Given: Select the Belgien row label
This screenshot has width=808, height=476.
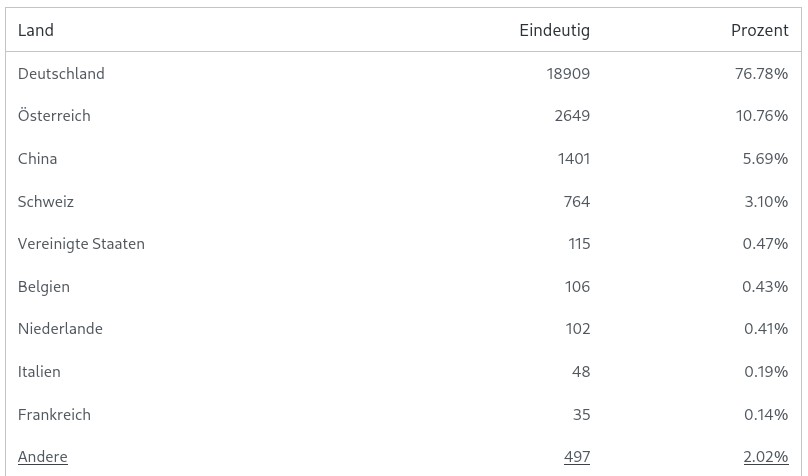Looking at the screenshot, I should click(44, 287).
